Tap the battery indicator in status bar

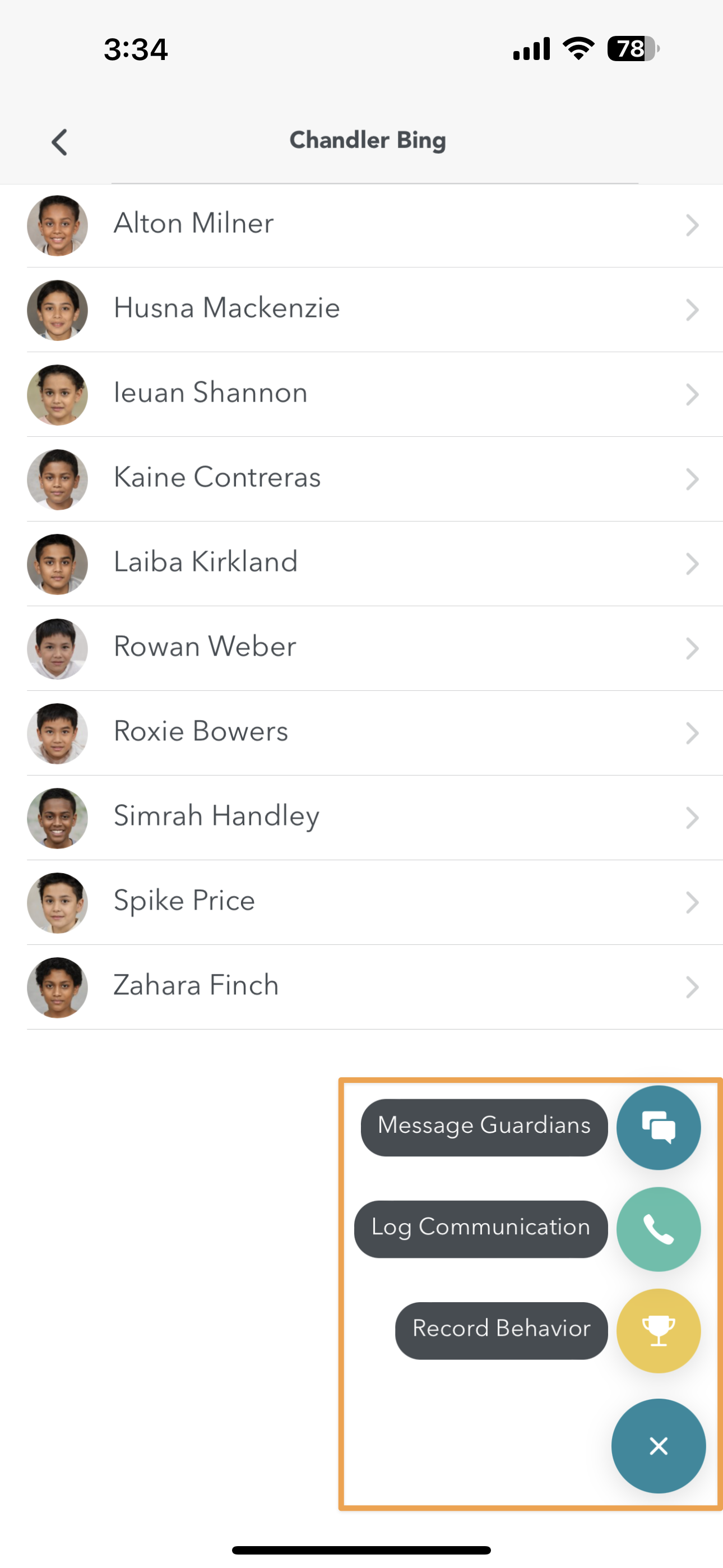point(633,49)
